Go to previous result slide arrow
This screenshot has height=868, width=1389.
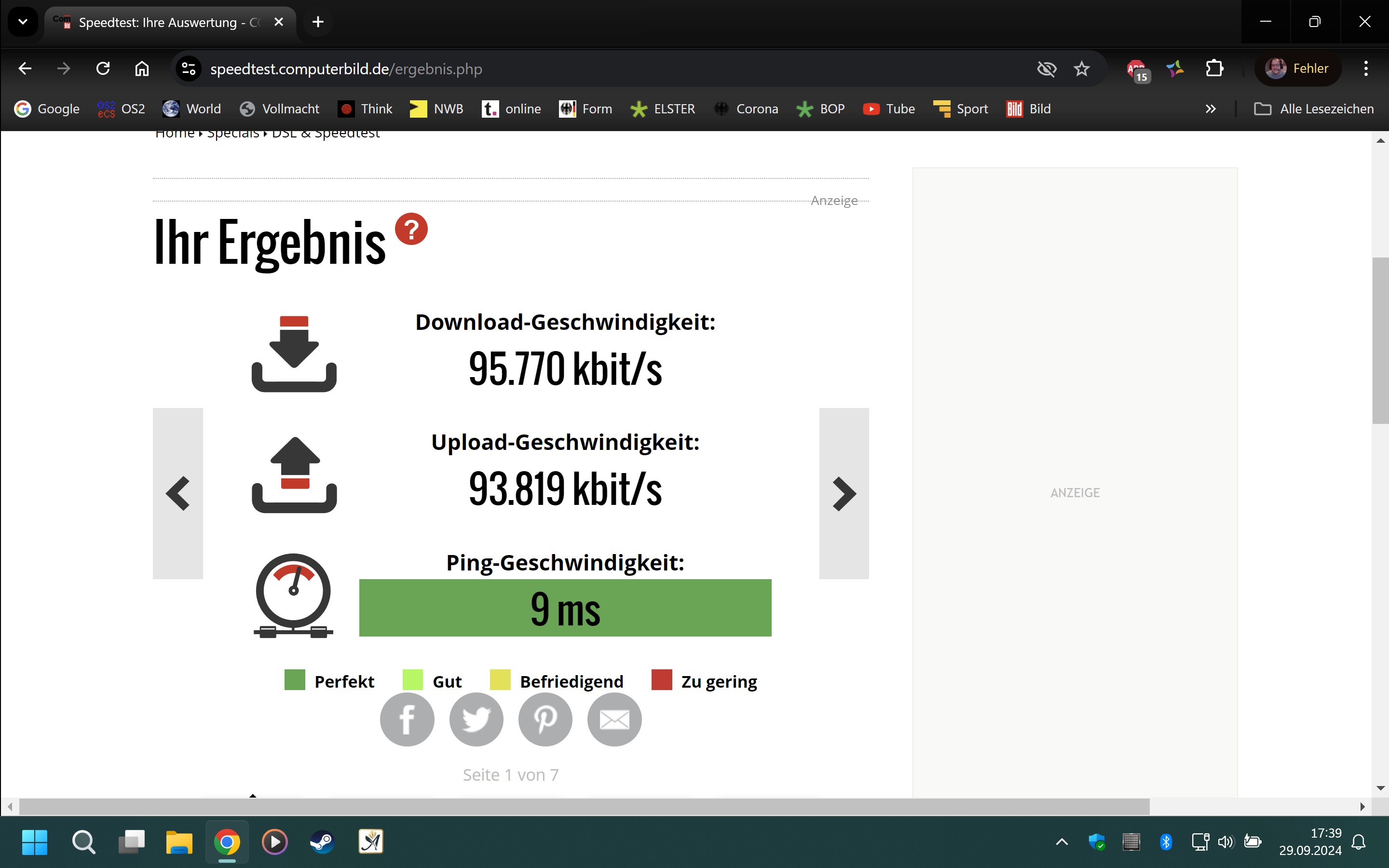[178, 493]
